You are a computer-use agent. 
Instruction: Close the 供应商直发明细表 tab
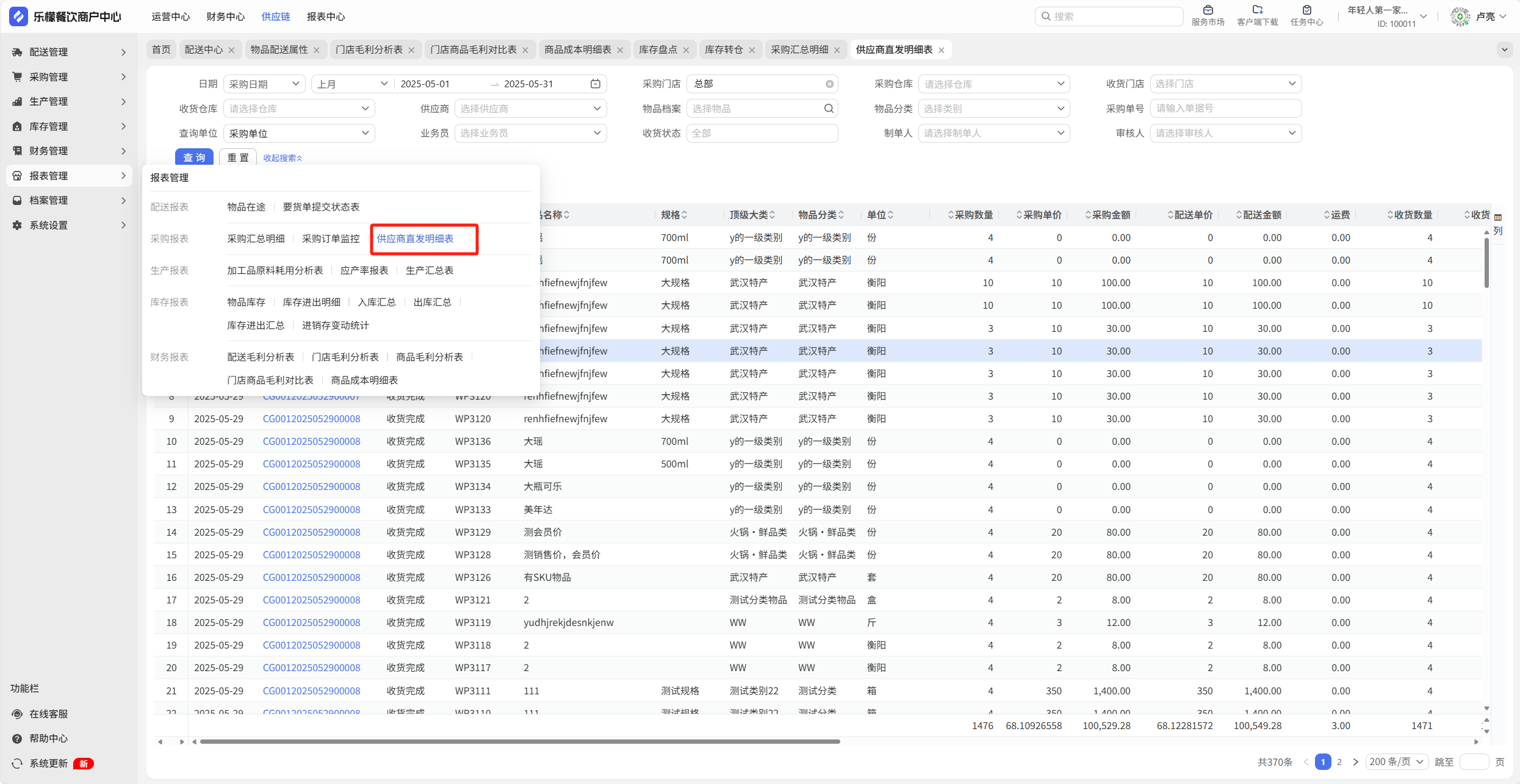(942, 50)
